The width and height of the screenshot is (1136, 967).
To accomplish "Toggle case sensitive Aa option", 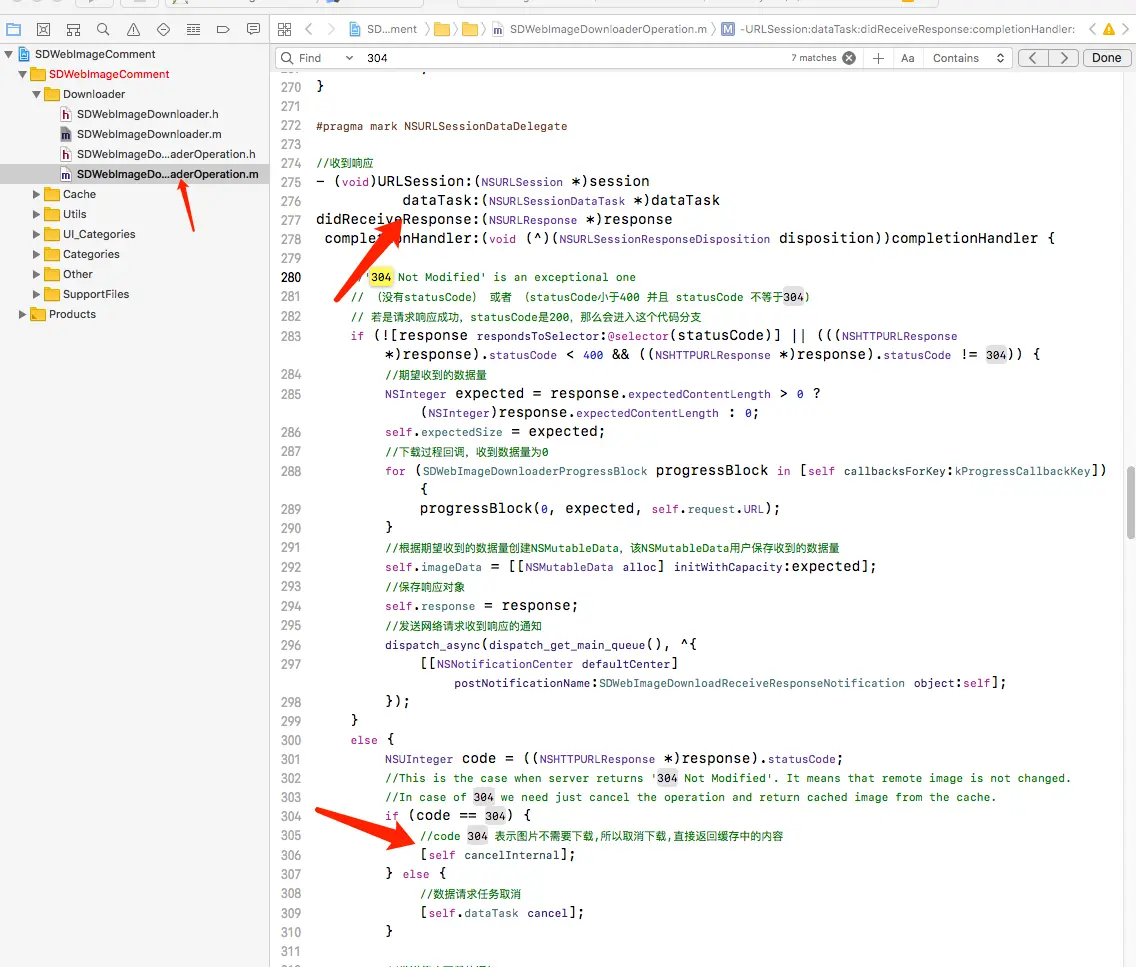I will click(908, 58).
